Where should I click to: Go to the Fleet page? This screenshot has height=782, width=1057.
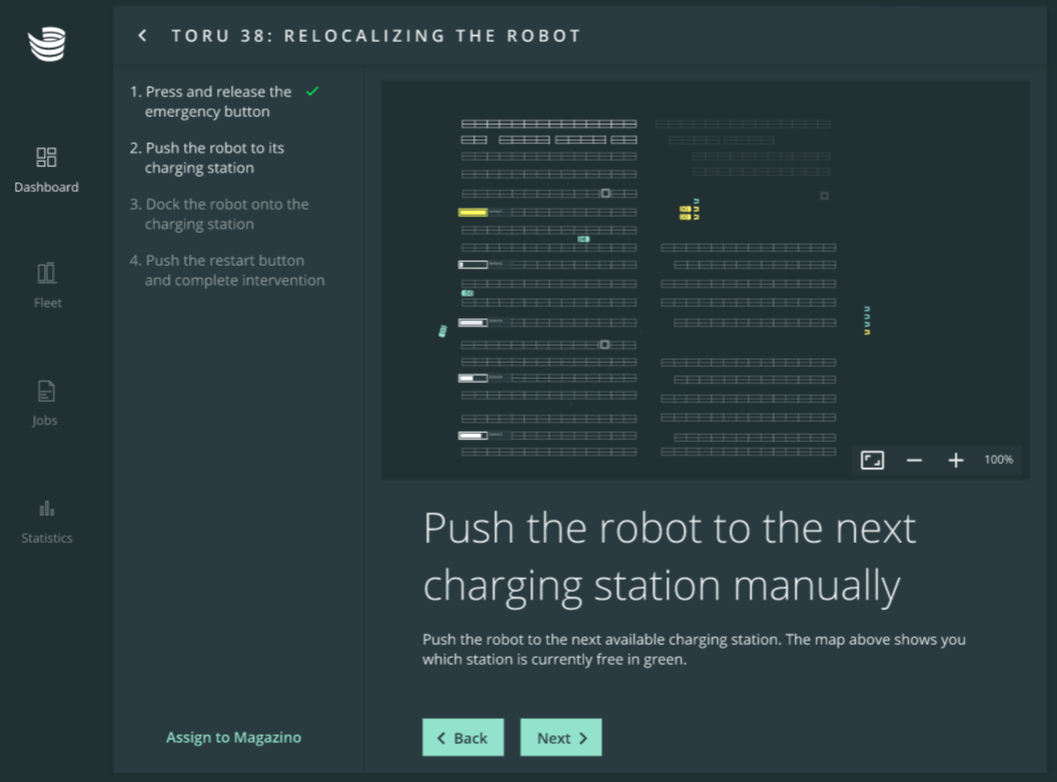(x=47, y=285)
